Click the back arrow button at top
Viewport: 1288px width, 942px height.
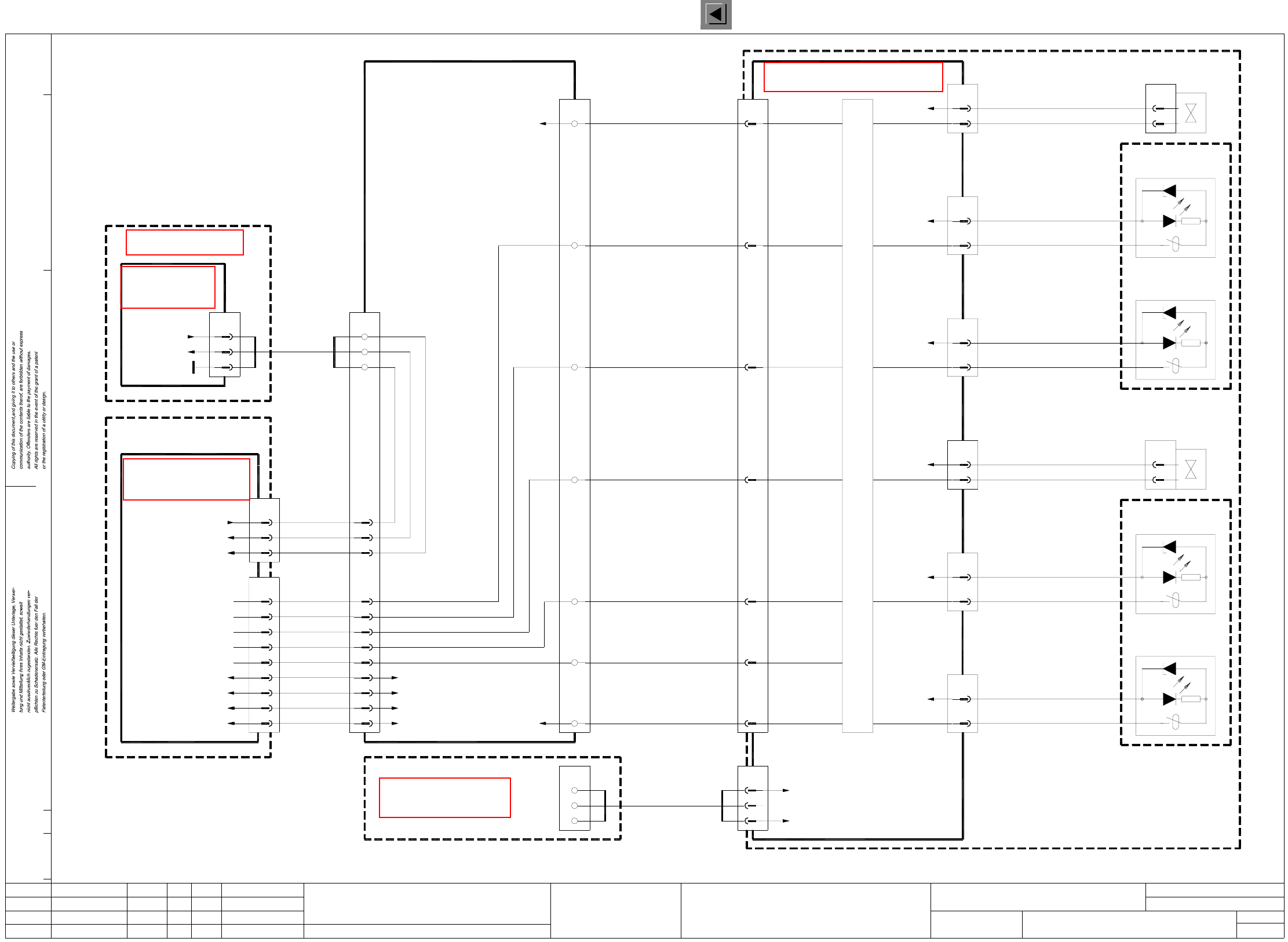[x=716, y=14]
